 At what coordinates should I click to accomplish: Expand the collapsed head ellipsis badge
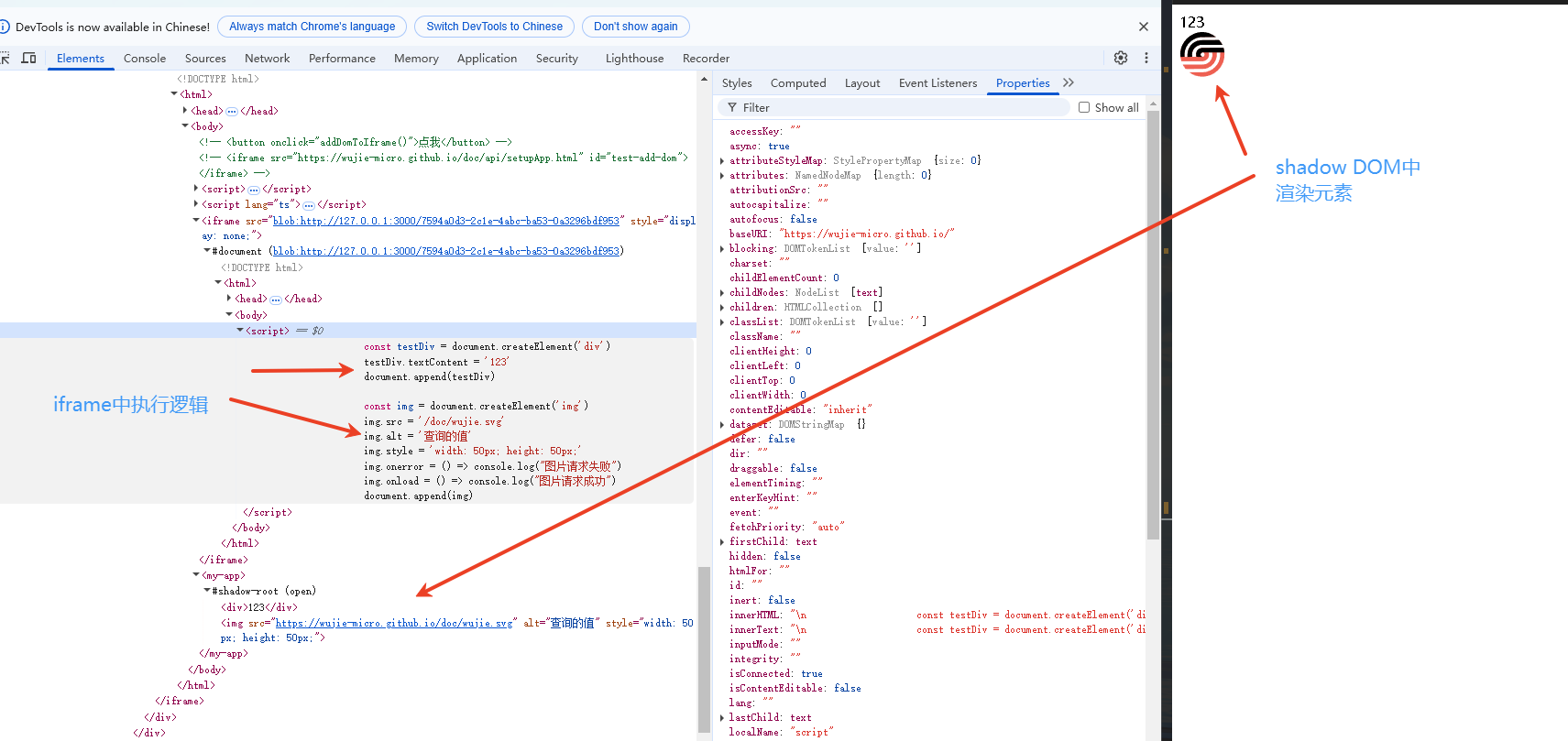click(232, 111)
